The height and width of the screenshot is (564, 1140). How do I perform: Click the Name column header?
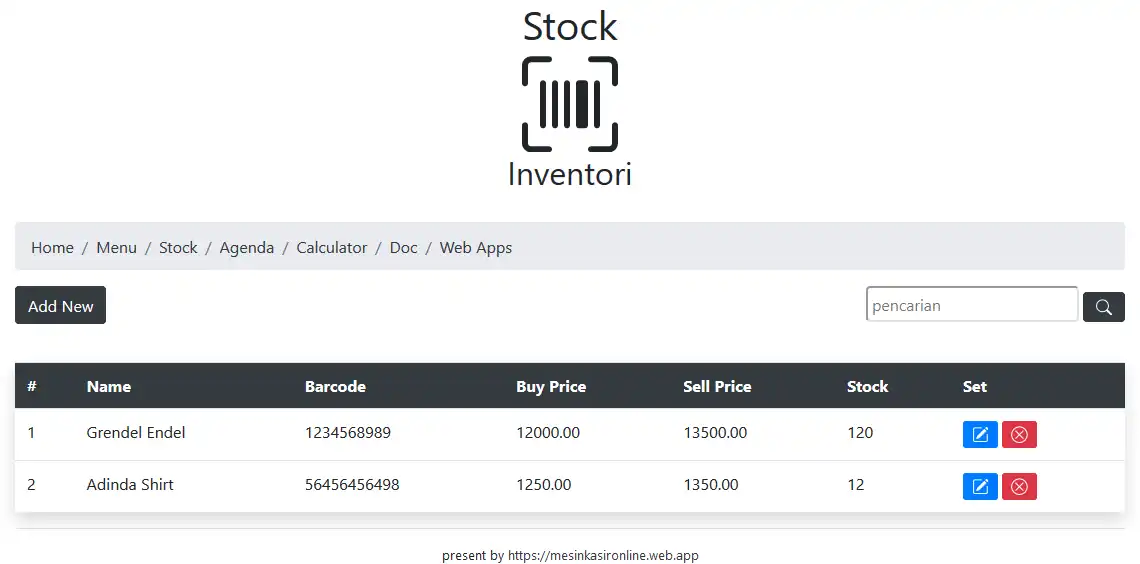click(x=109, y=387)
